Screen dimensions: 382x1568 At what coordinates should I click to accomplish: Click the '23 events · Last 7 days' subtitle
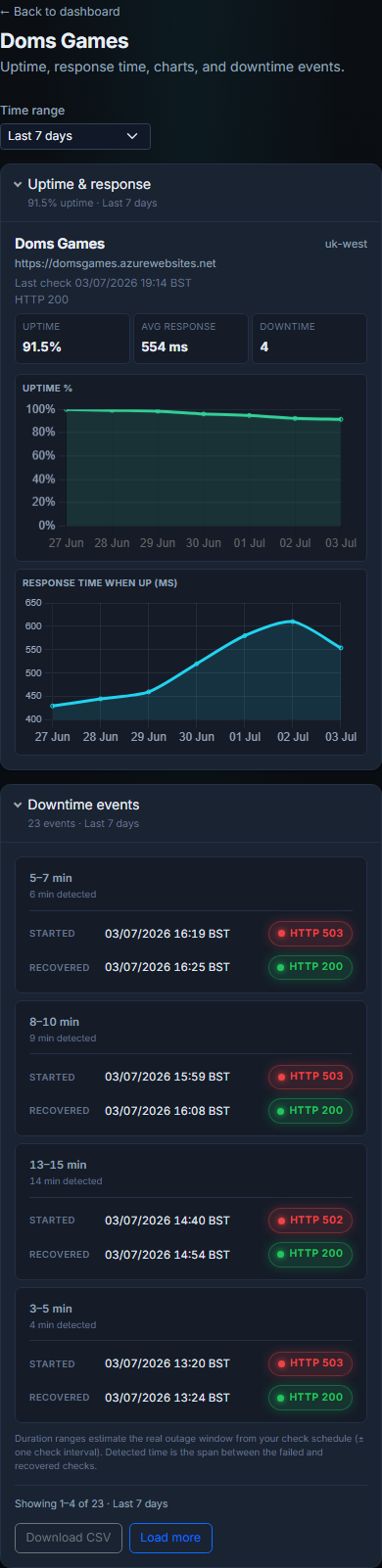click(x=83, y=823)
